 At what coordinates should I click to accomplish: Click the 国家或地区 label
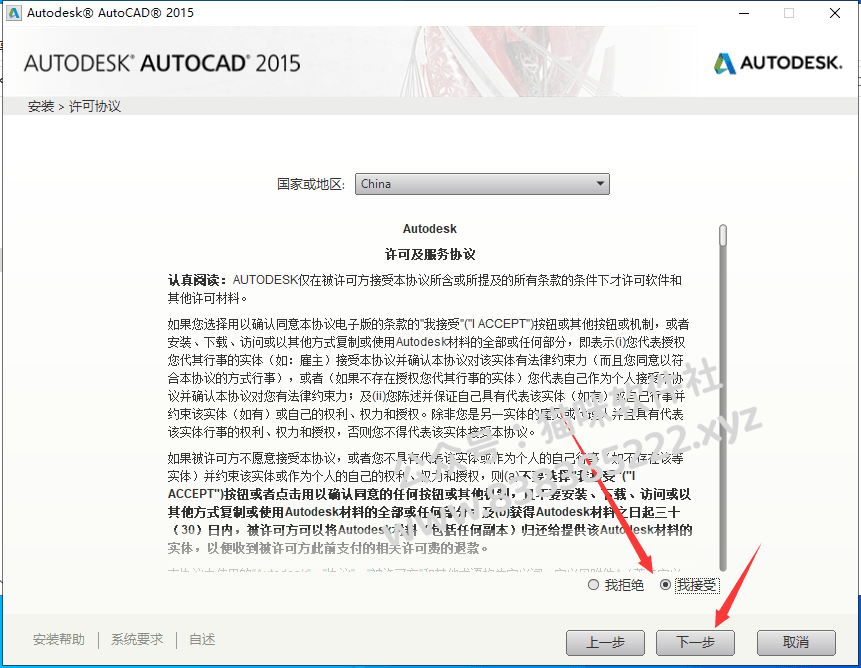tap(311, 184)
